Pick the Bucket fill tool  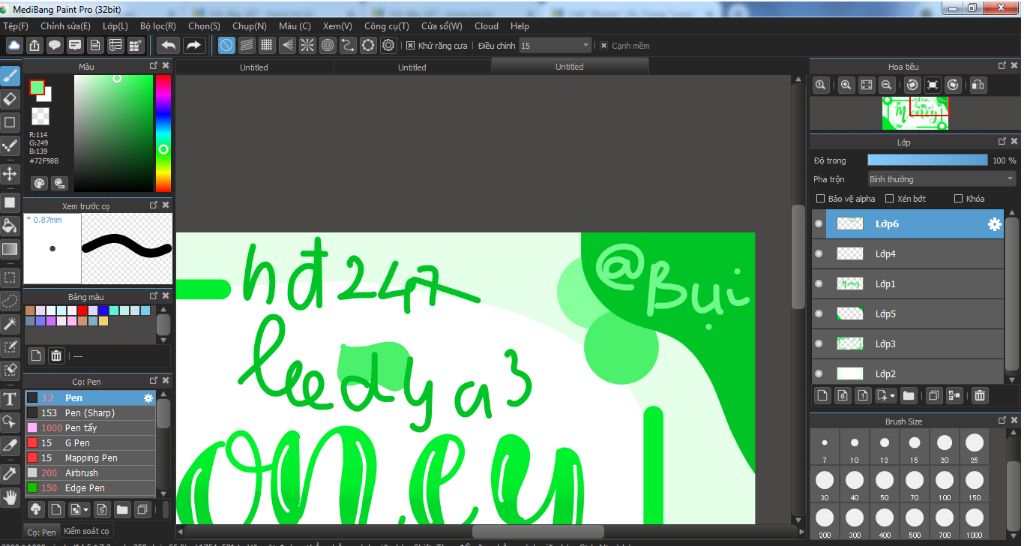point(10,225)
